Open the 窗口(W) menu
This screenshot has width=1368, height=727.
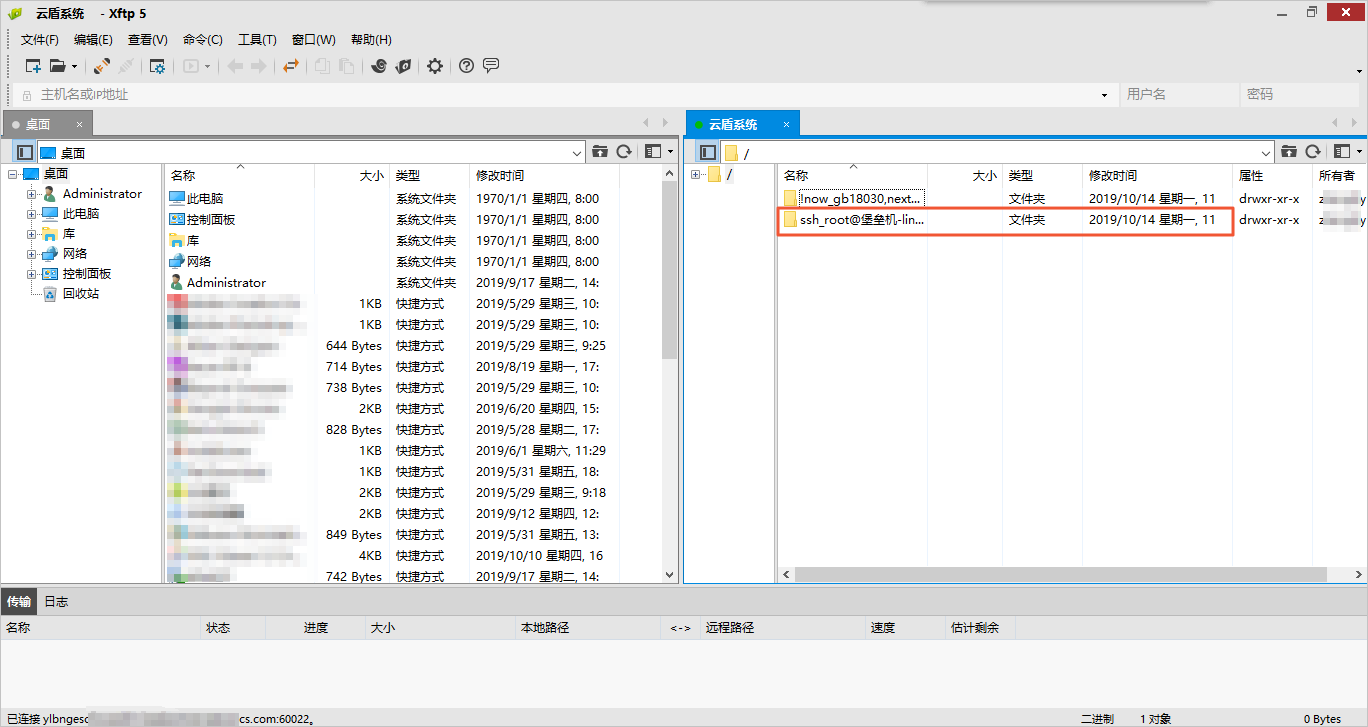[314, 40]
